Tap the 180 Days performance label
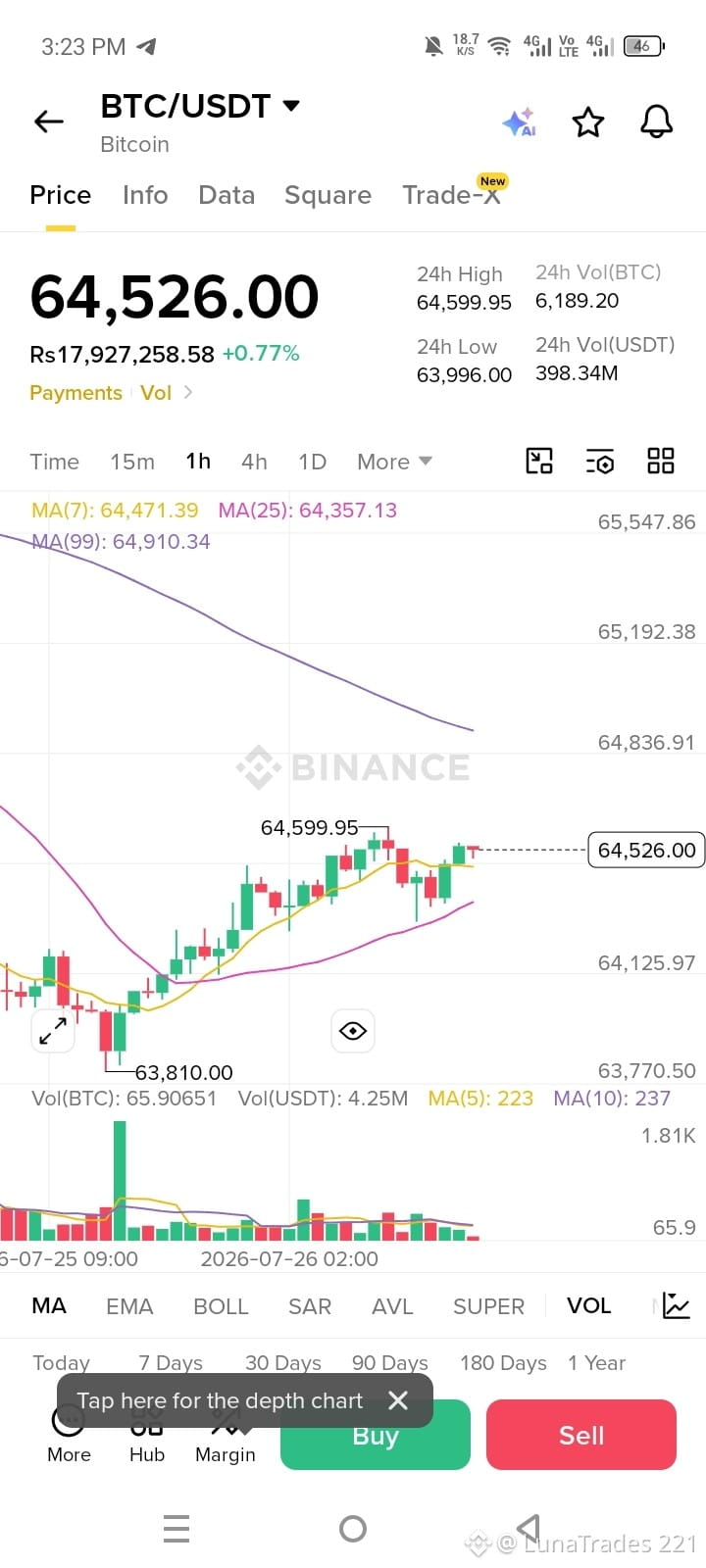This screenshot has height=1568, width=706. click(503, 1362)
